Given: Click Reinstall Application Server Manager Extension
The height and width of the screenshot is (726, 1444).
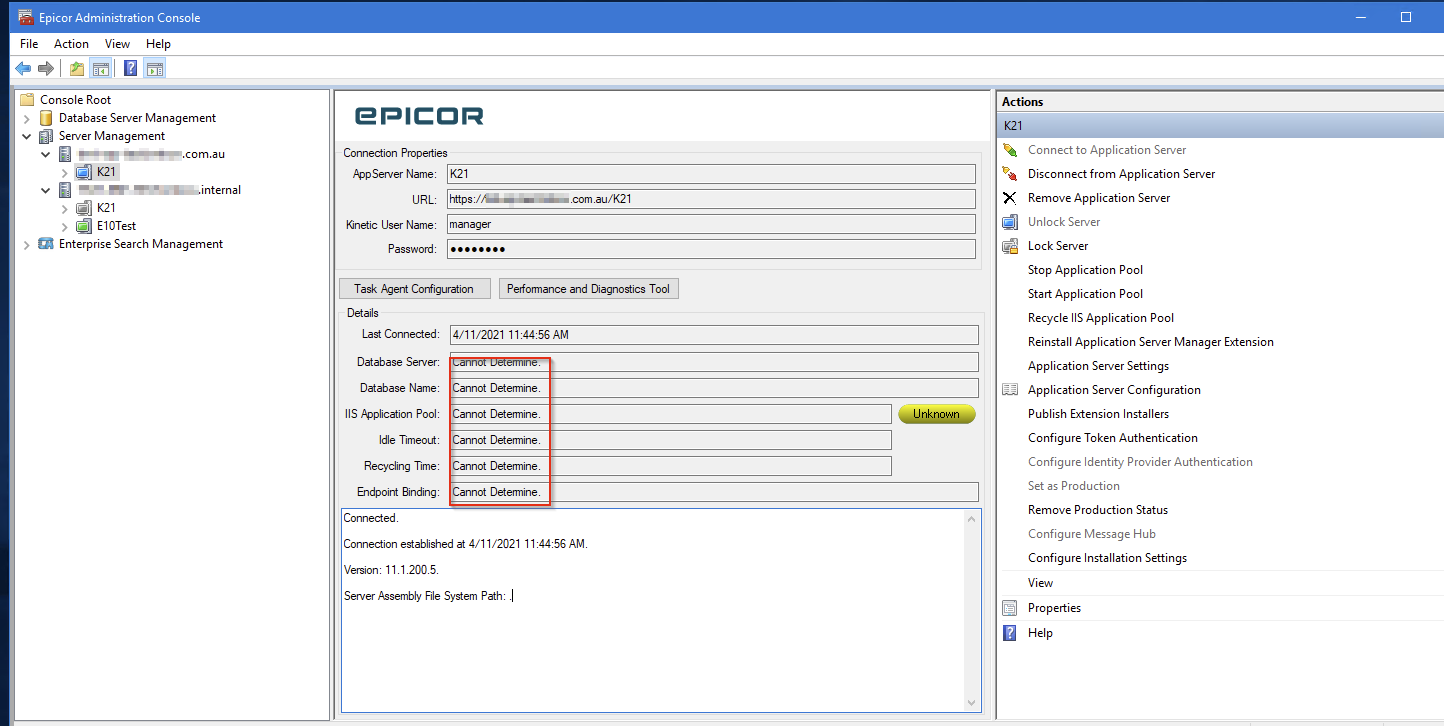Looking at the screenshot, I should 1151,342.
